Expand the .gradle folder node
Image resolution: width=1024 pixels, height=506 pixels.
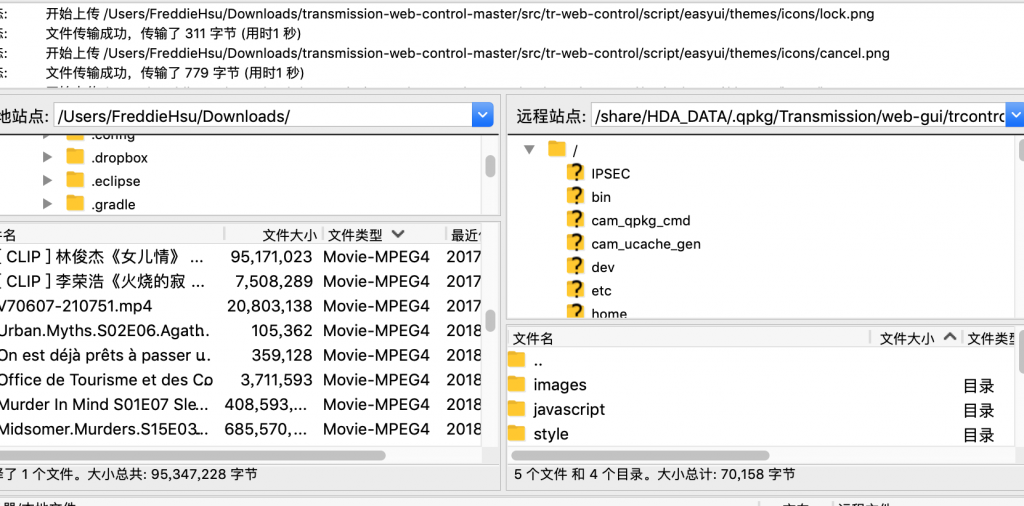click(x=47, y=204)
